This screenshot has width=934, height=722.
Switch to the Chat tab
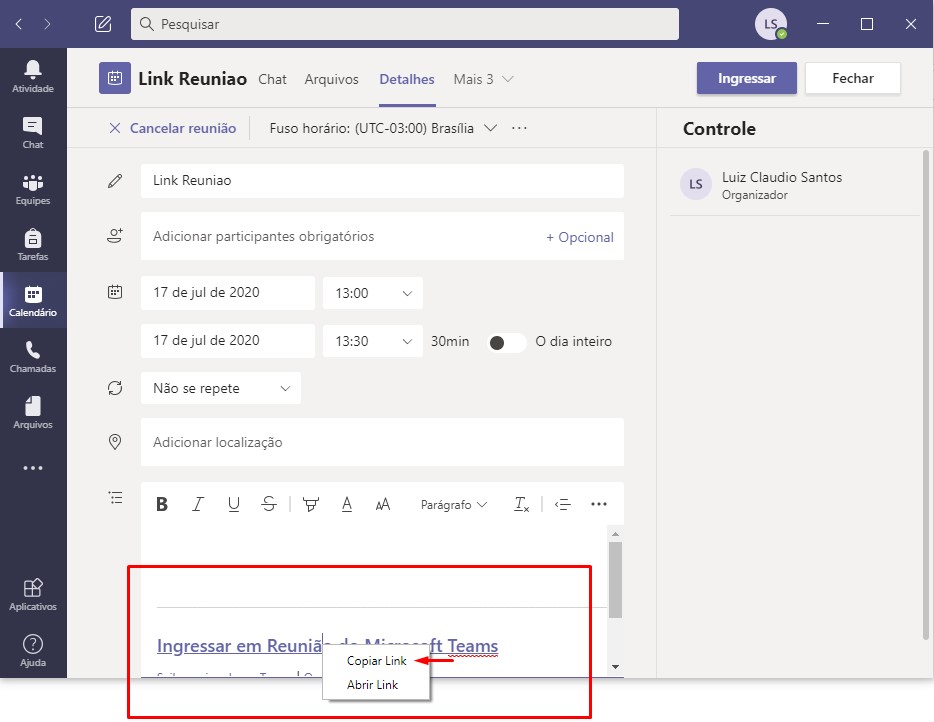click(x=272, y=79)
